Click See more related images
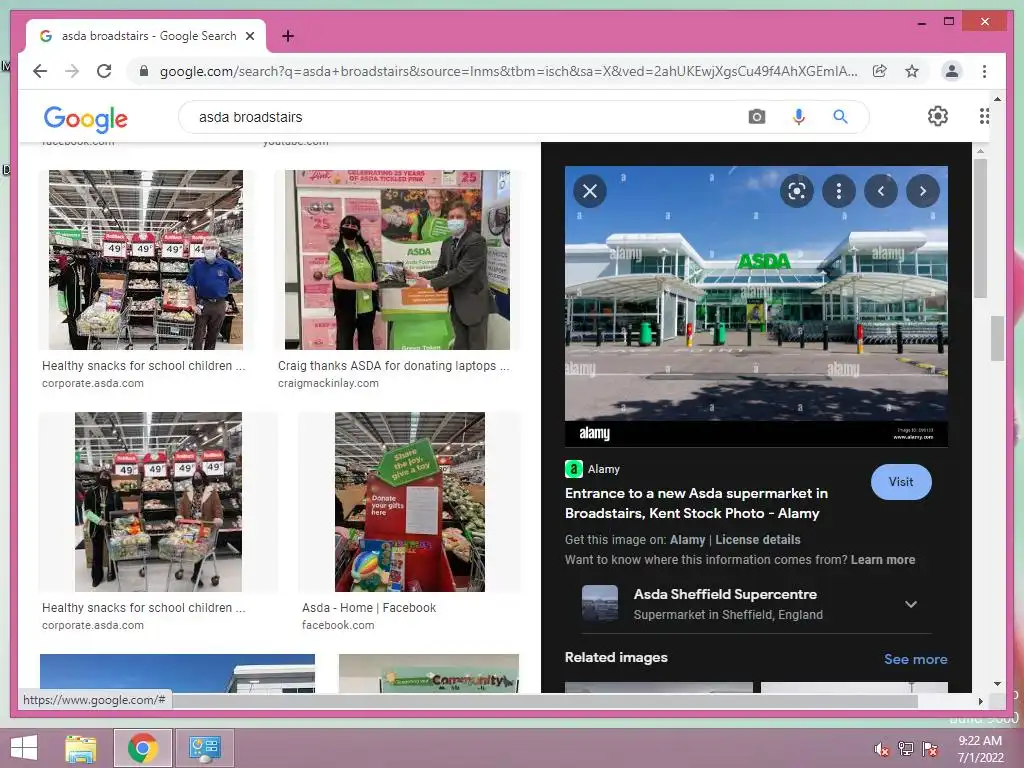Viewport: 1024px width, 768px height. pyautogui.click(x=916, y=660)
